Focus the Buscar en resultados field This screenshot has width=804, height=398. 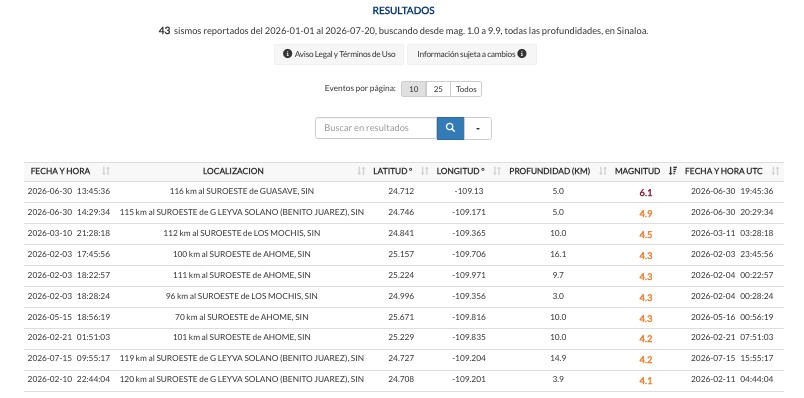[x=376, y=128]
